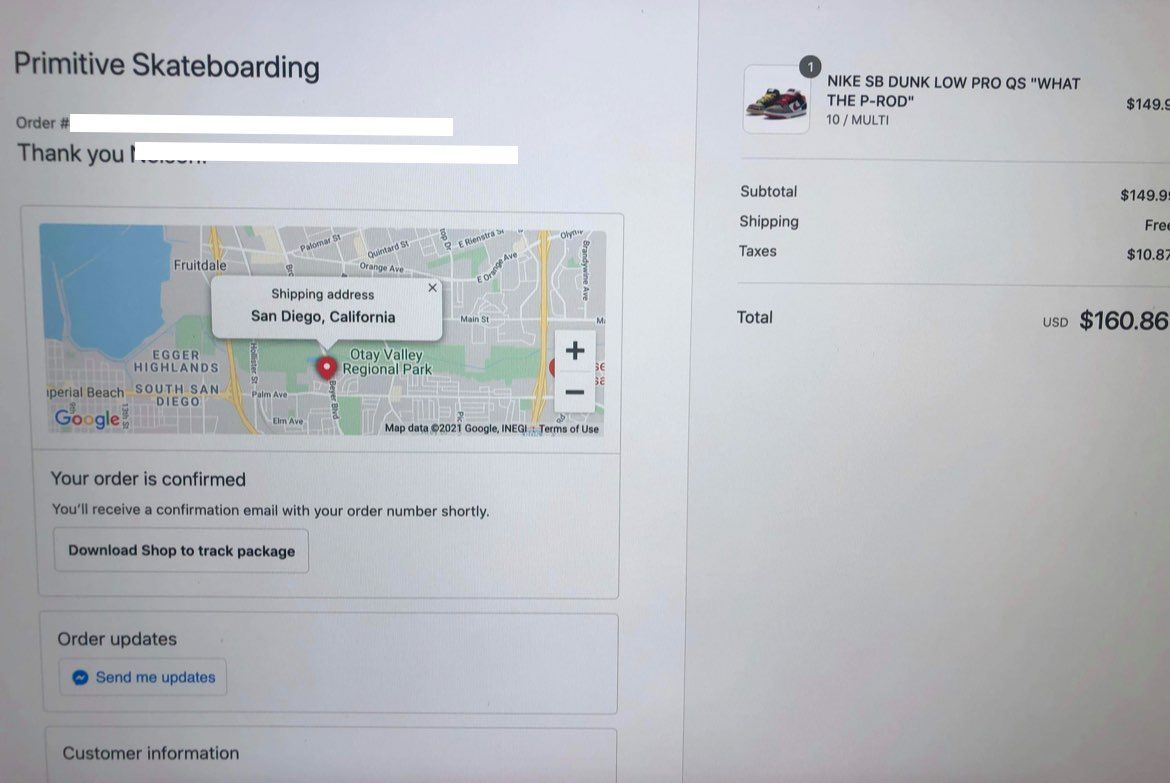
Task: Click the Send me updates button
Action: pyautogui.click(x=143, y=677)
